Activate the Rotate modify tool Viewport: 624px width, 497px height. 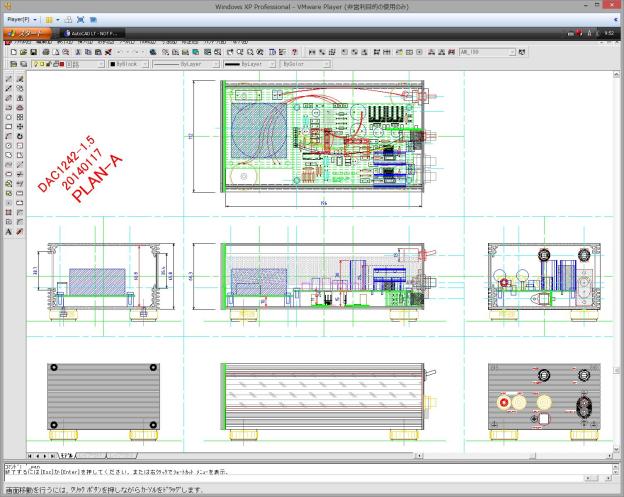tap(20, 137)
